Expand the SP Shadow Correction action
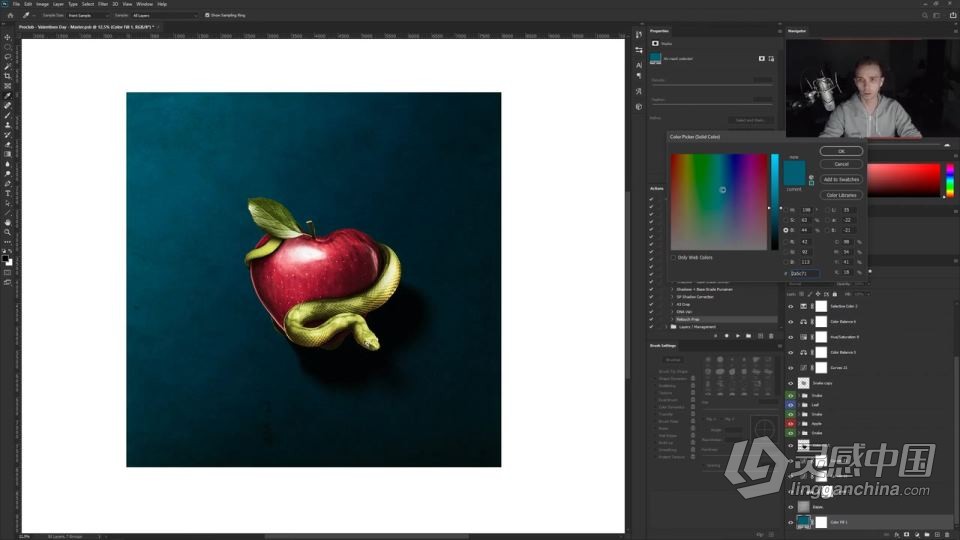Viewport: 960px width, 540px height. [x=672, y=297]
